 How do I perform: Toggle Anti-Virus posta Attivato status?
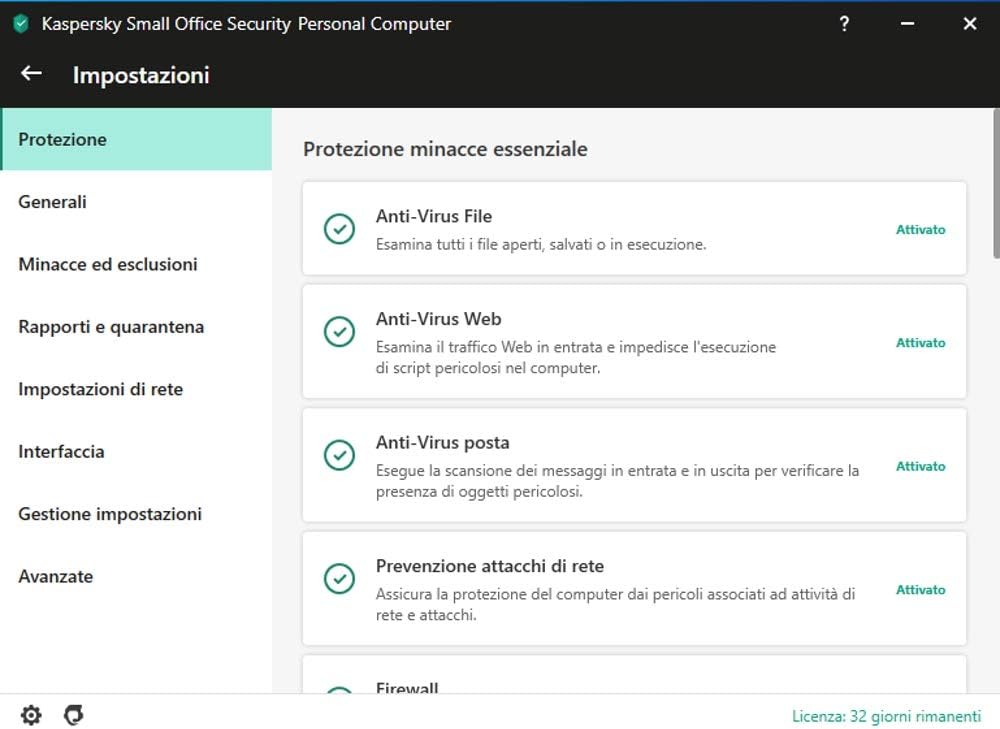920,466
